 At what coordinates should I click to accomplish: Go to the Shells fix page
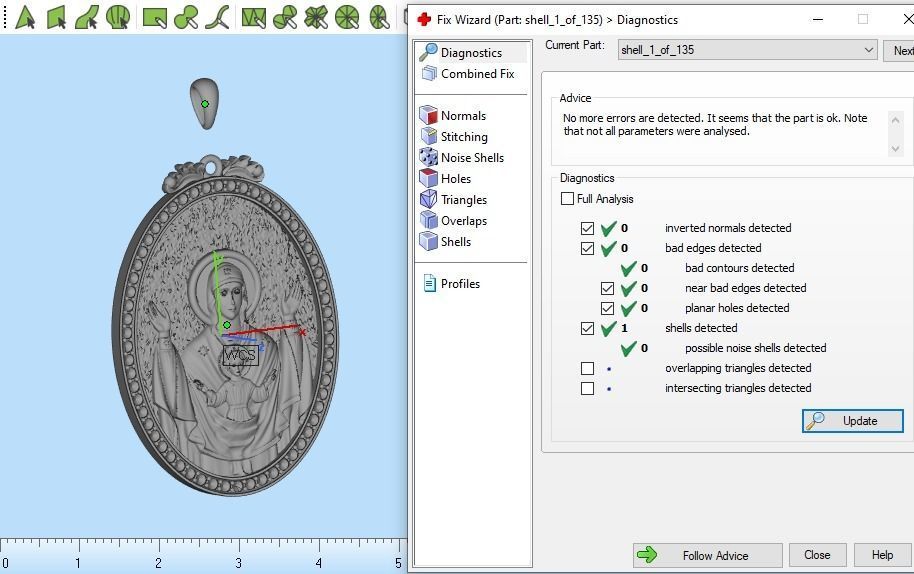[456, 241]
